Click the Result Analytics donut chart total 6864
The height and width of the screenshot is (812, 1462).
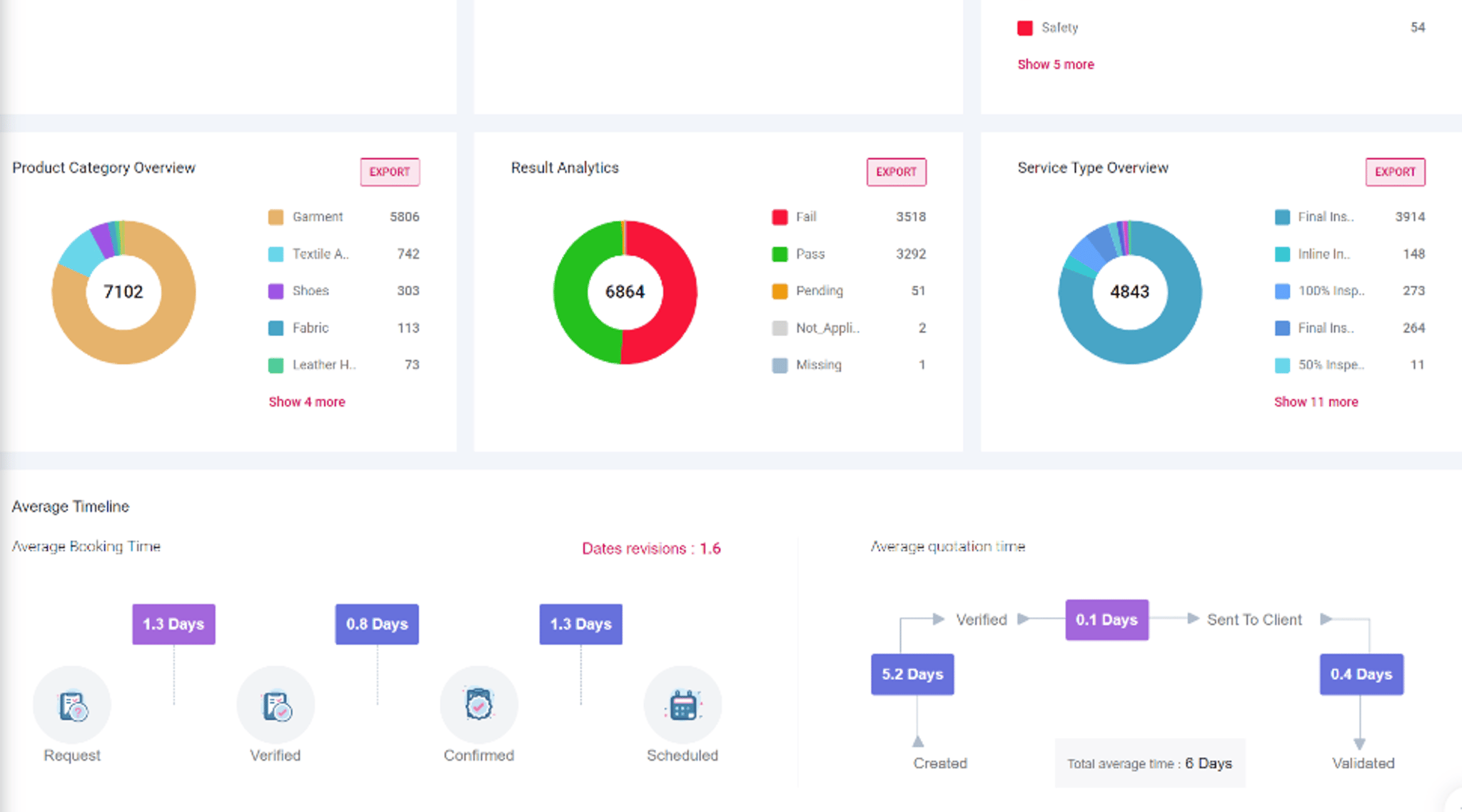pos(625,292)
